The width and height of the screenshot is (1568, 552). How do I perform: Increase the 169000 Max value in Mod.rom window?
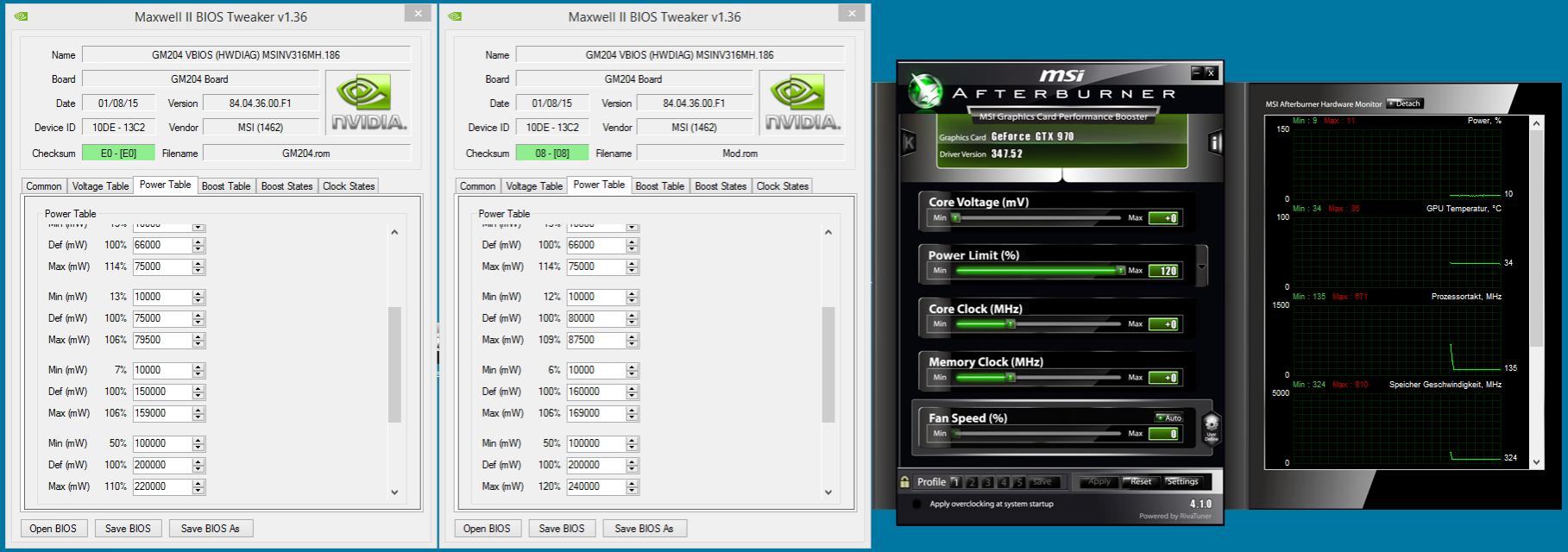pyautogui.click(x=633, y=410)
